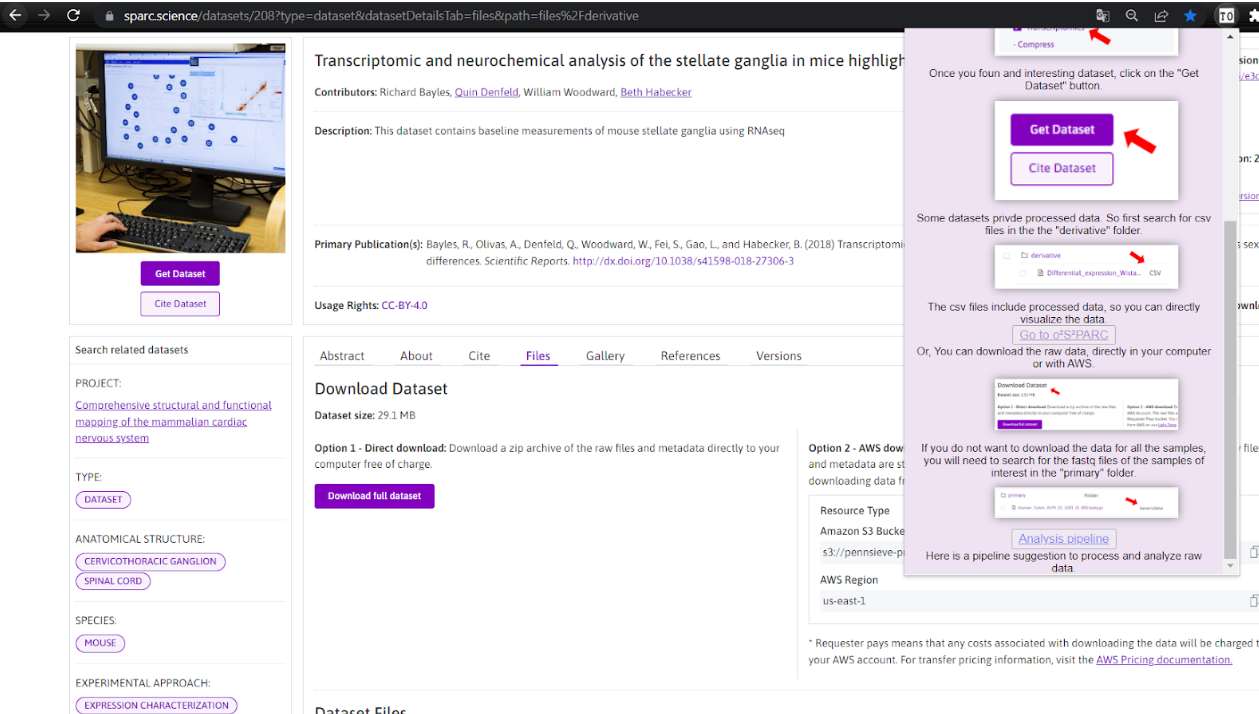Click the SPINAL CORD tag

coord(113,581)
